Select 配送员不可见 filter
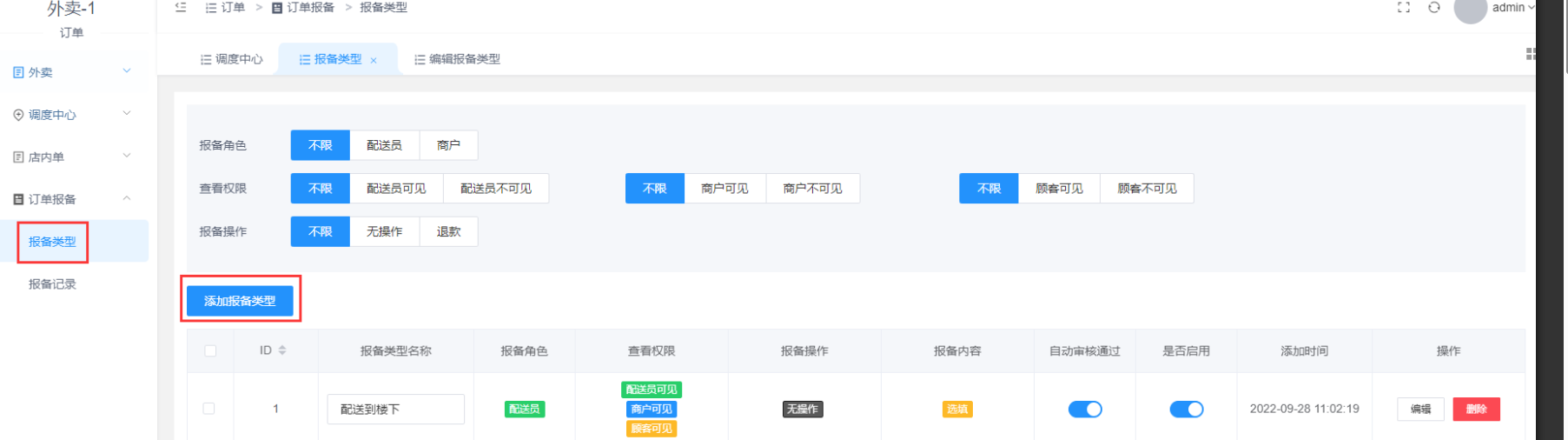The image size is (1568, 440). coord(496,189)
